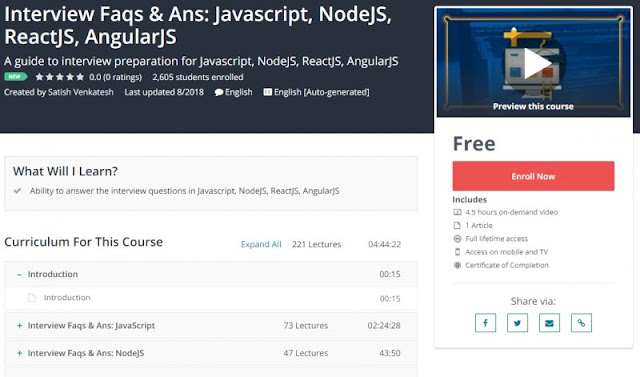Click the Enroll Now button

(533, 176)
